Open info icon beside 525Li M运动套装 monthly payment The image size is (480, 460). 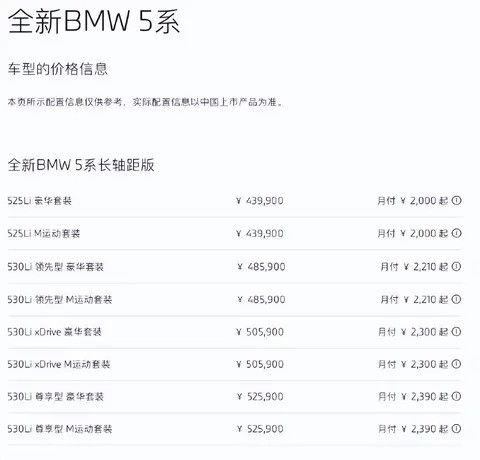click(x=456, y=233)
